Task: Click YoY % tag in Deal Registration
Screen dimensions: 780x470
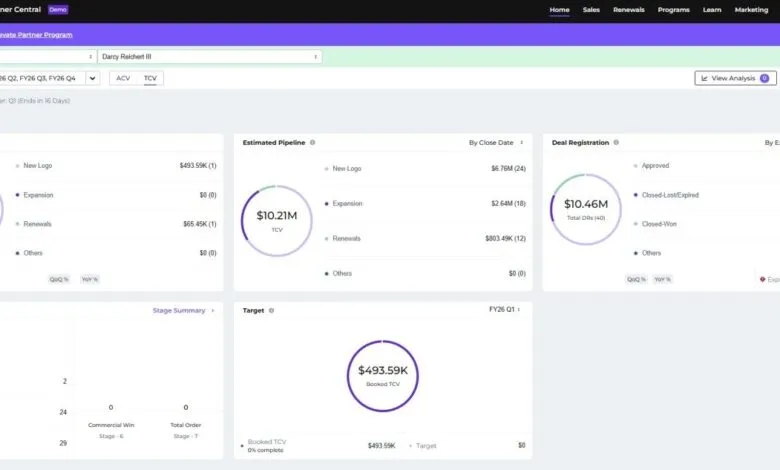Action: click(x=662, y=280)
